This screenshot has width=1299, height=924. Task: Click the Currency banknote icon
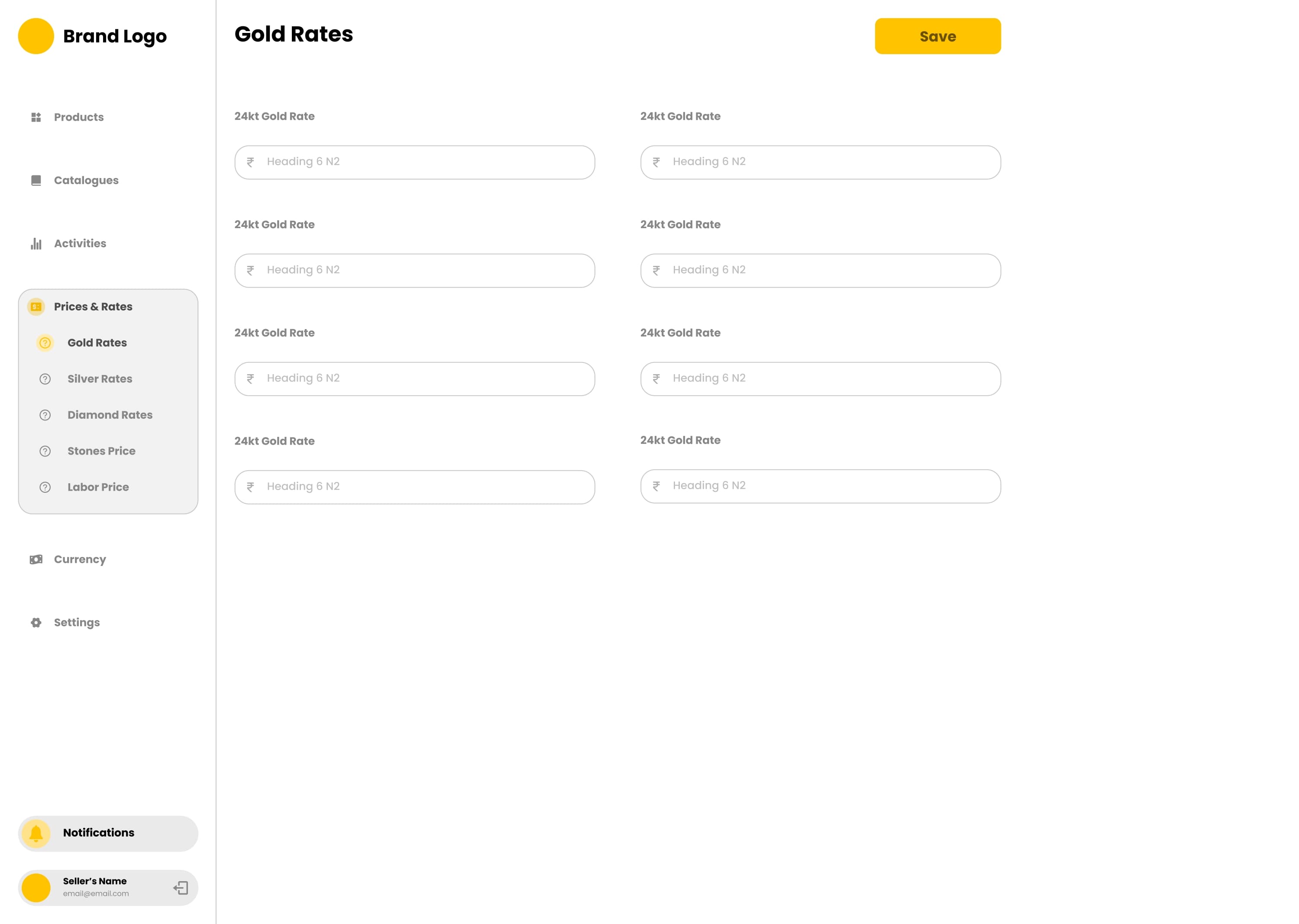click(36, 559)
